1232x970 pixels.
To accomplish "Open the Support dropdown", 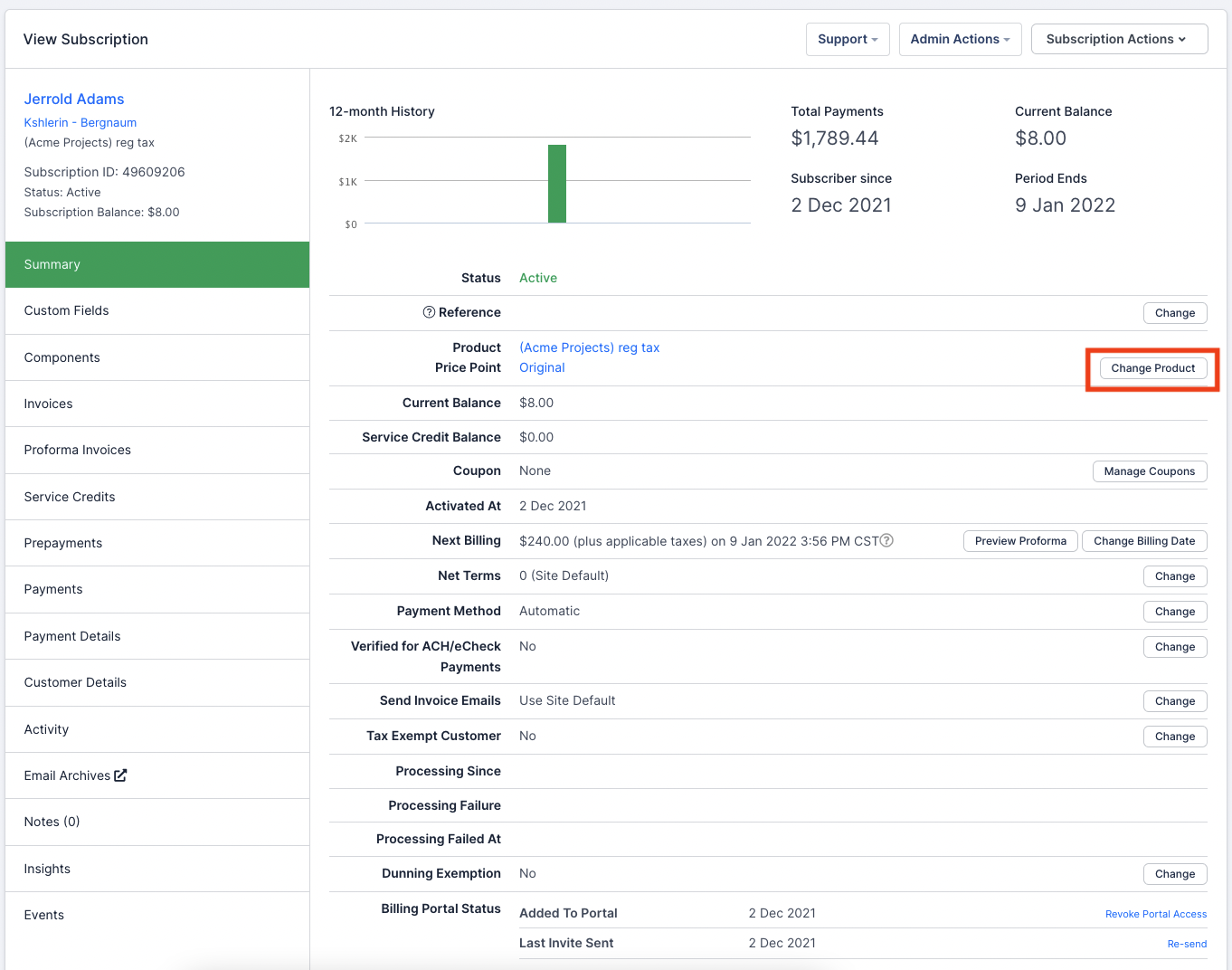I will click(847, 39).
